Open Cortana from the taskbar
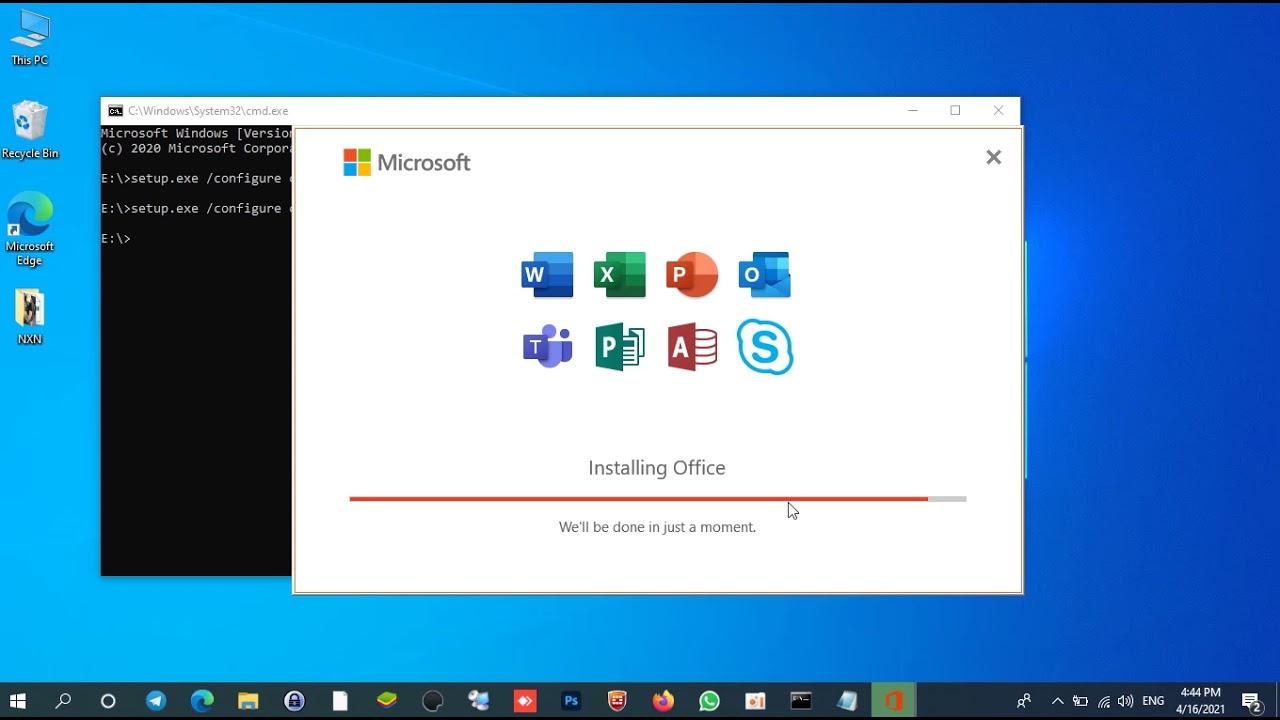 click(x=108, y=701)
